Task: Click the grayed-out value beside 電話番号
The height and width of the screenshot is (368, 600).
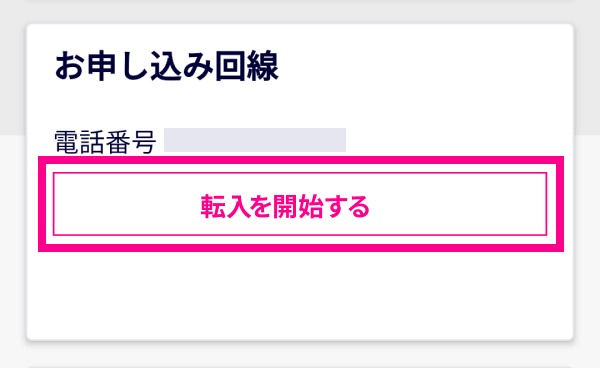Action: click(x=255, y=140)
